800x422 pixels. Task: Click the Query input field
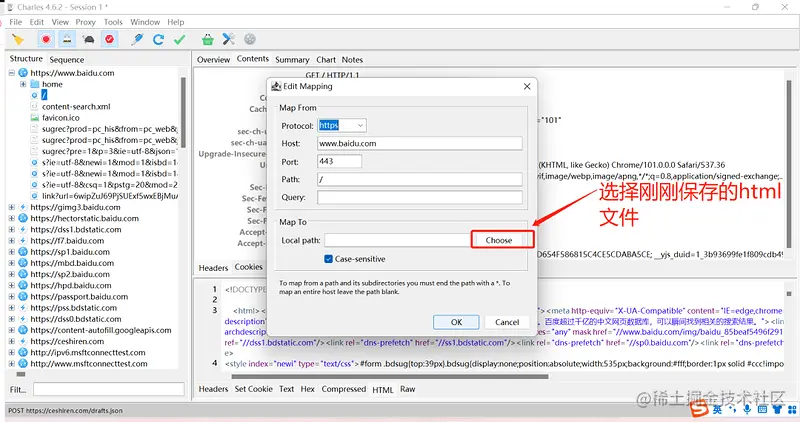point(419,197)
